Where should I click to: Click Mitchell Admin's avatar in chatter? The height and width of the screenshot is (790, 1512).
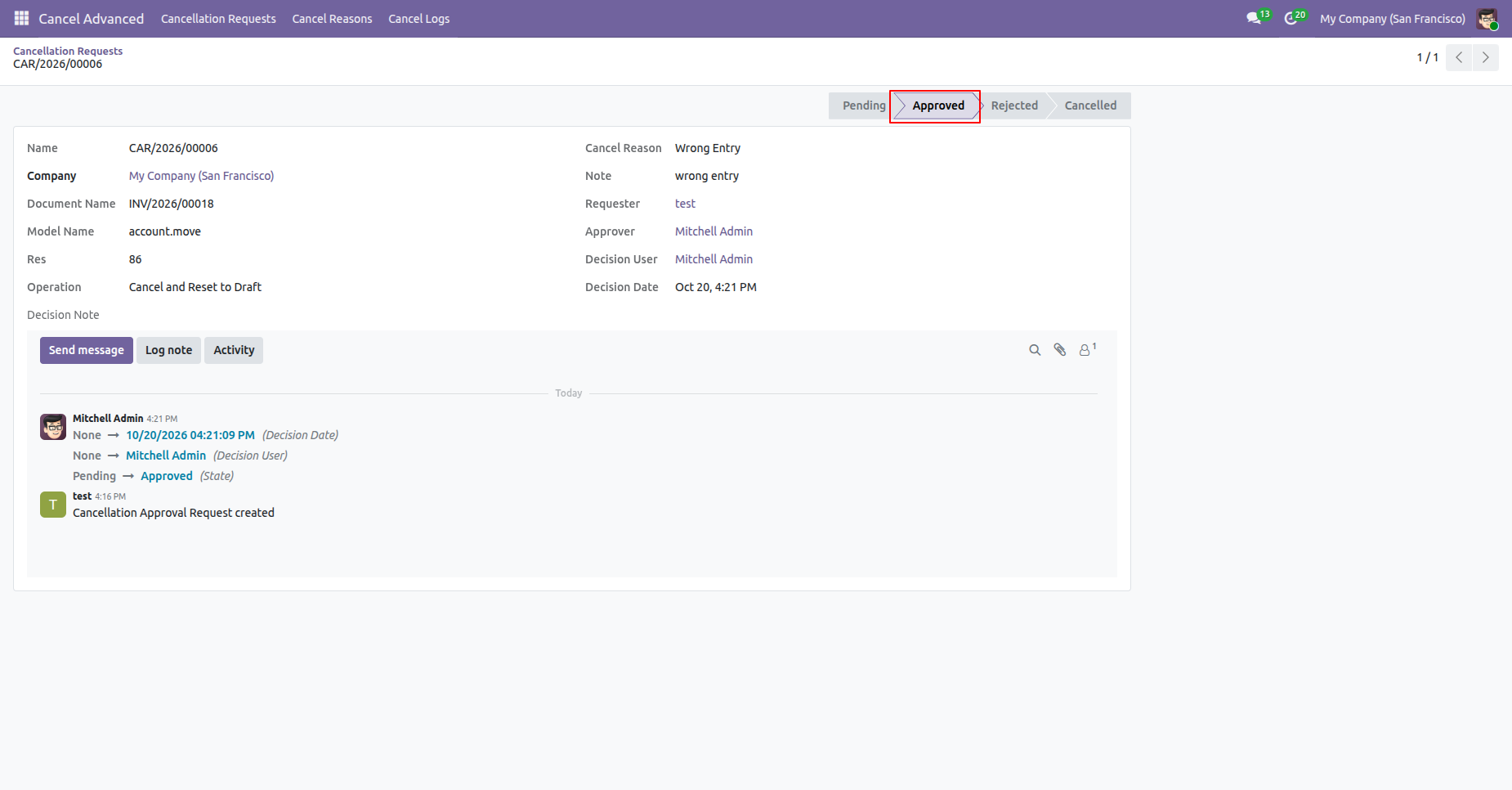pos(53,427)
